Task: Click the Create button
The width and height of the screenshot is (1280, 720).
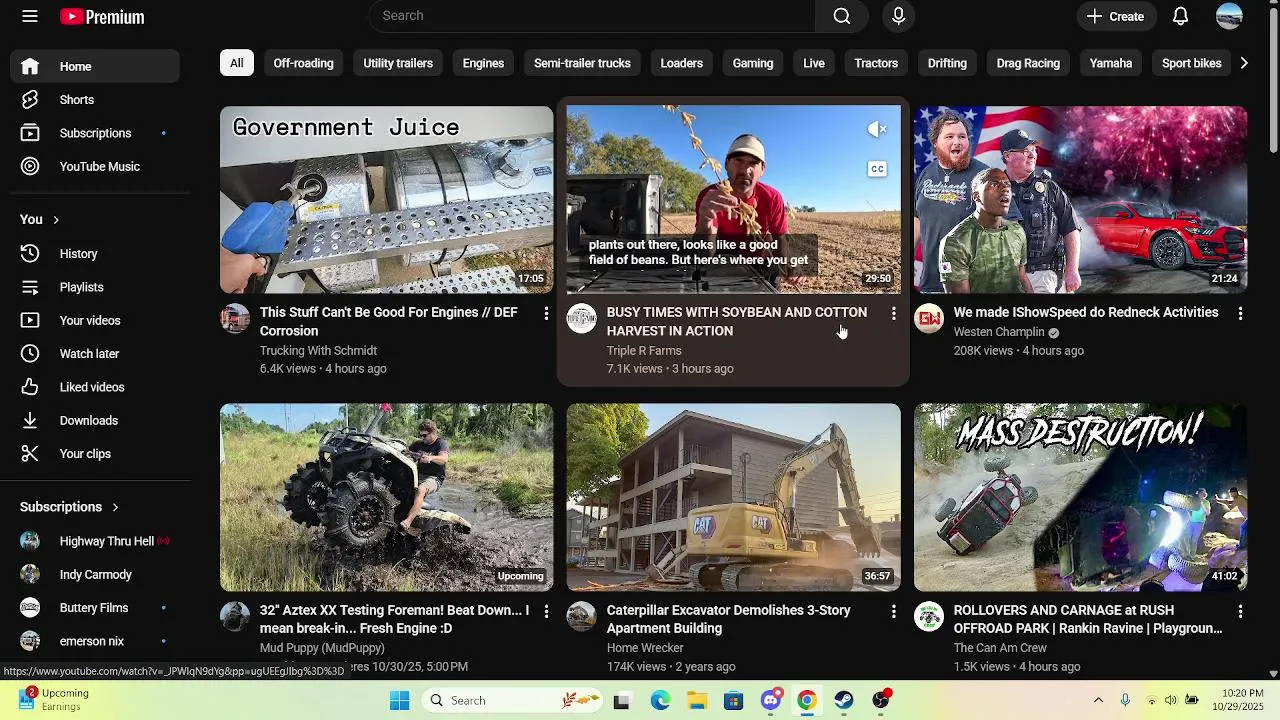Action: coord(1115,16)
